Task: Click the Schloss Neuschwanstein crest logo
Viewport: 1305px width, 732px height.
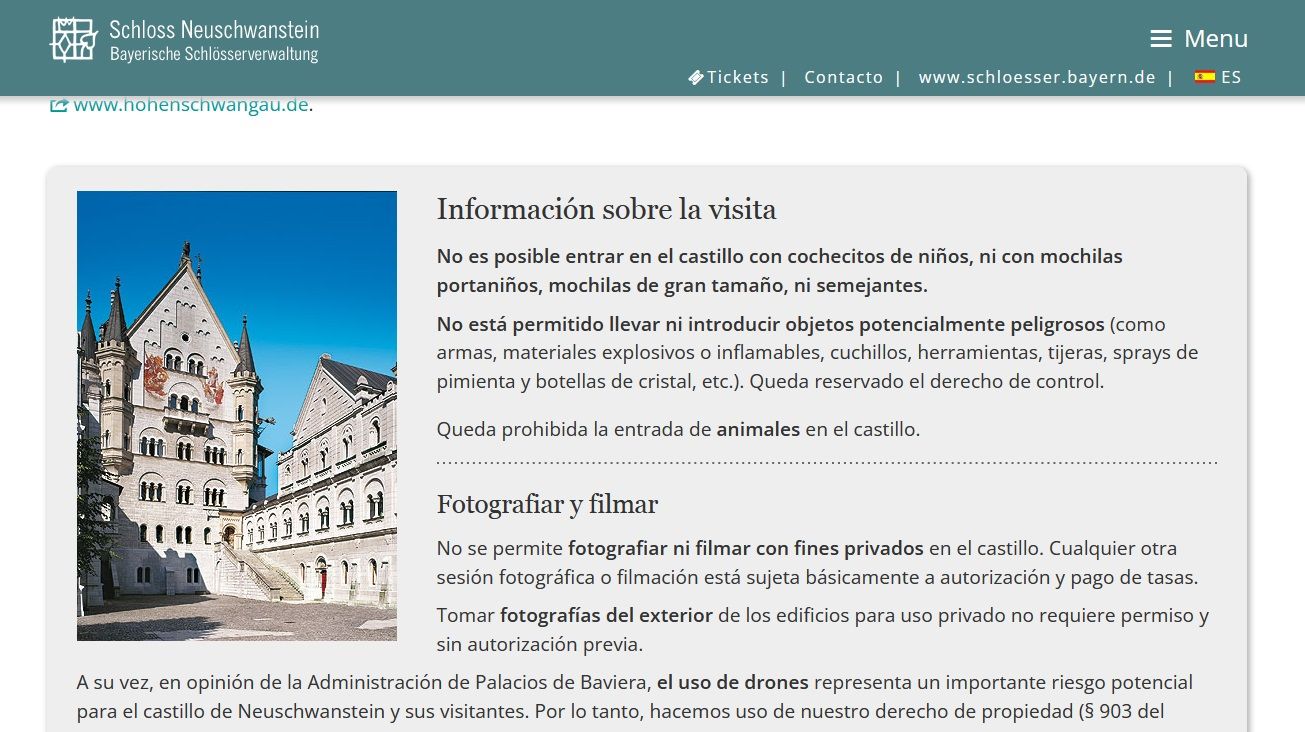Action: click(70, 40)
